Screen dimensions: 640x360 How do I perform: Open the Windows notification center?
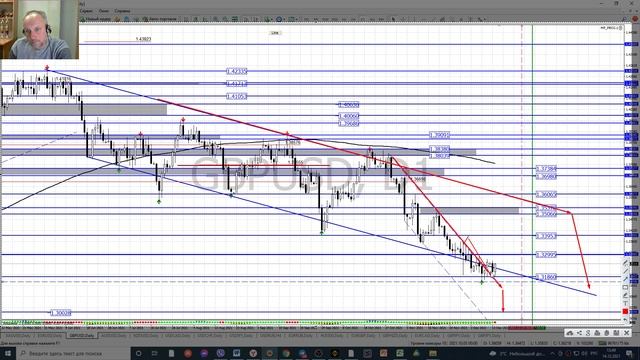click(x=630, y=353)
